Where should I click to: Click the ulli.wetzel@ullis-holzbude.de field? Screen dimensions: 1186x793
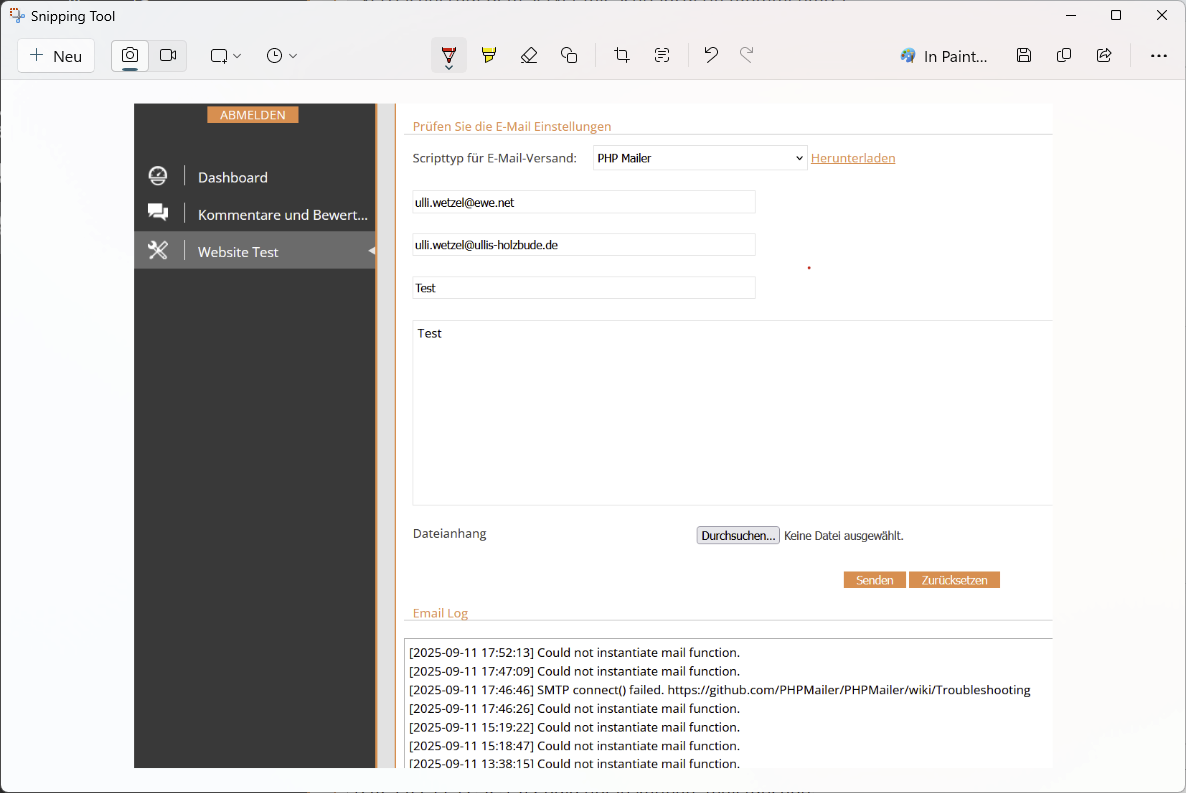(x=583, y=244)
